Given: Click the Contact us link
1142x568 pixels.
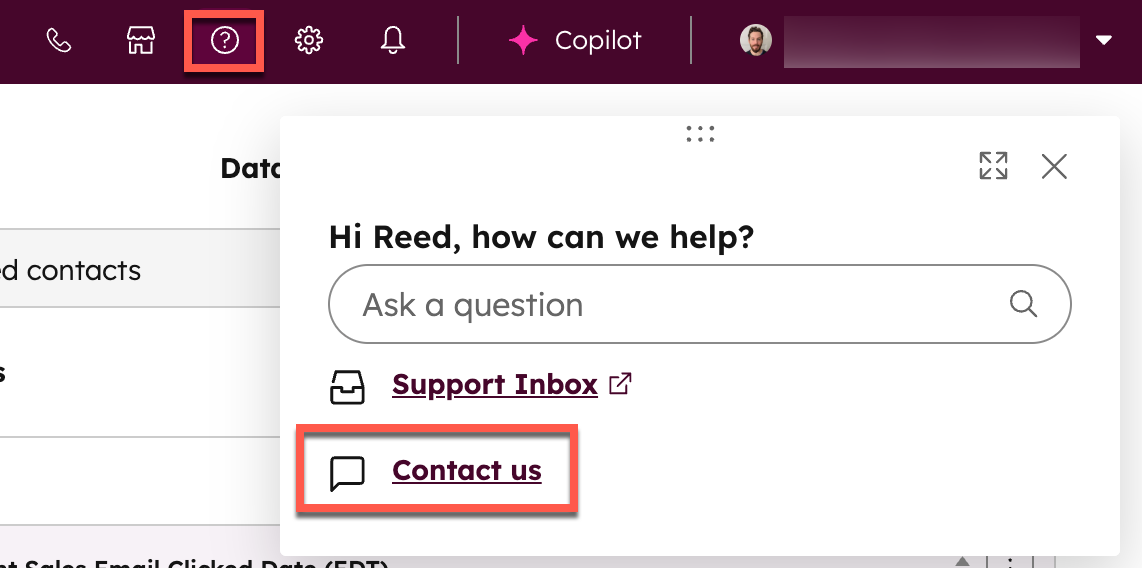Looking at the screenshot, I should pos(467,470).
